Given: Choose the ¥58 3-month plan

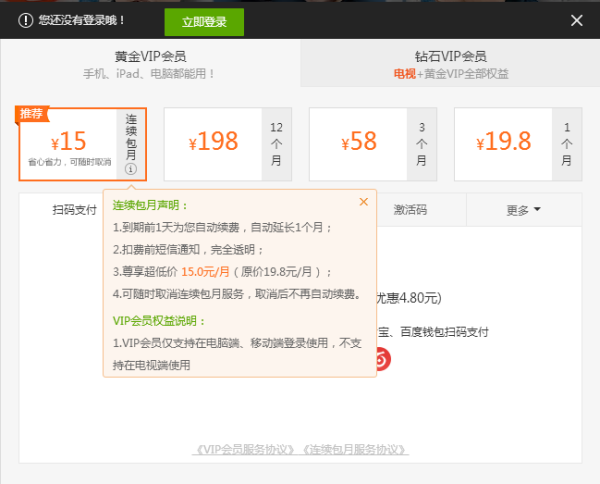Looking at the screenshot, I should (x=358, y=142).
